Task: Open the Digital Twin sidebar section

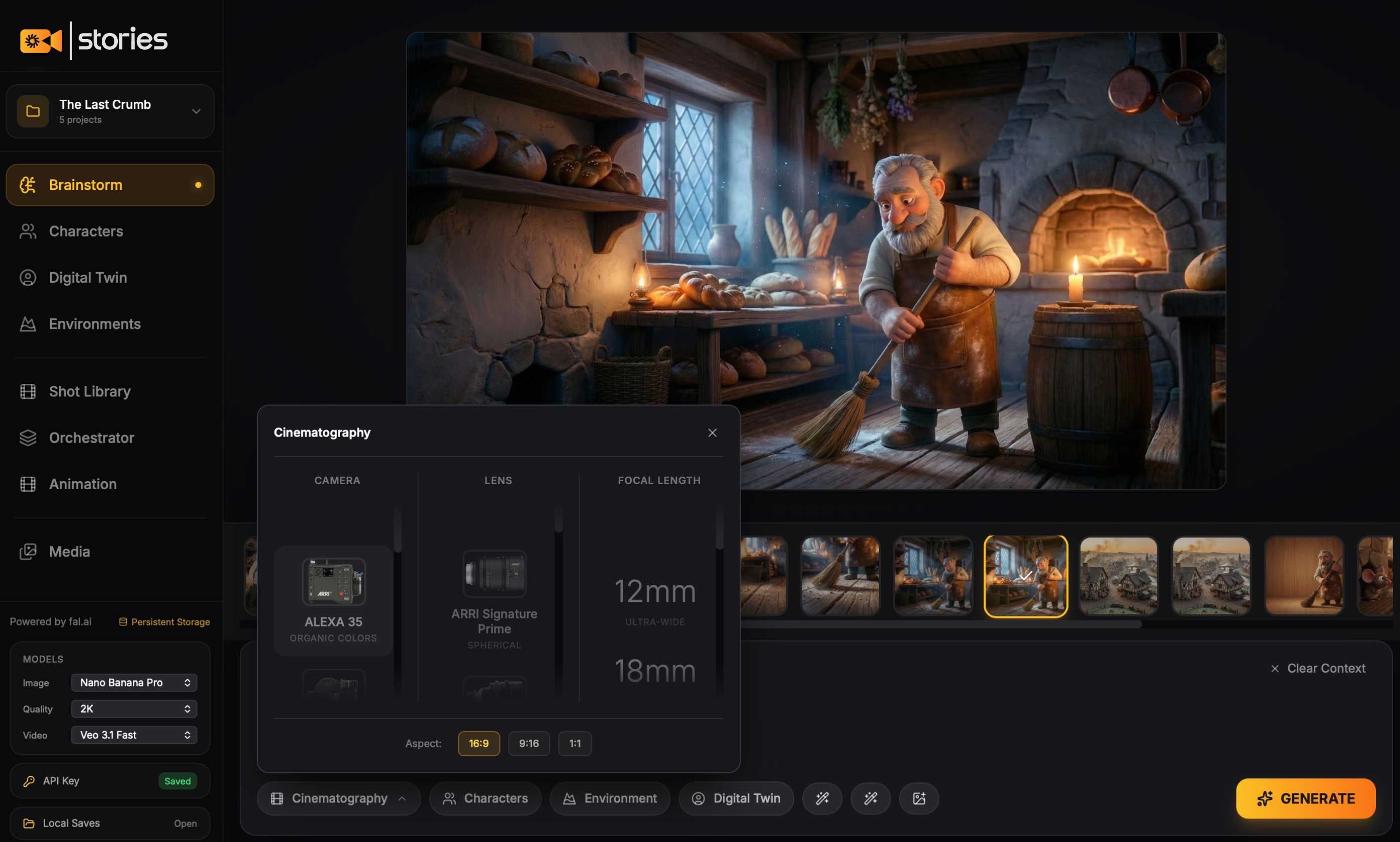Action: pos(87,278)
